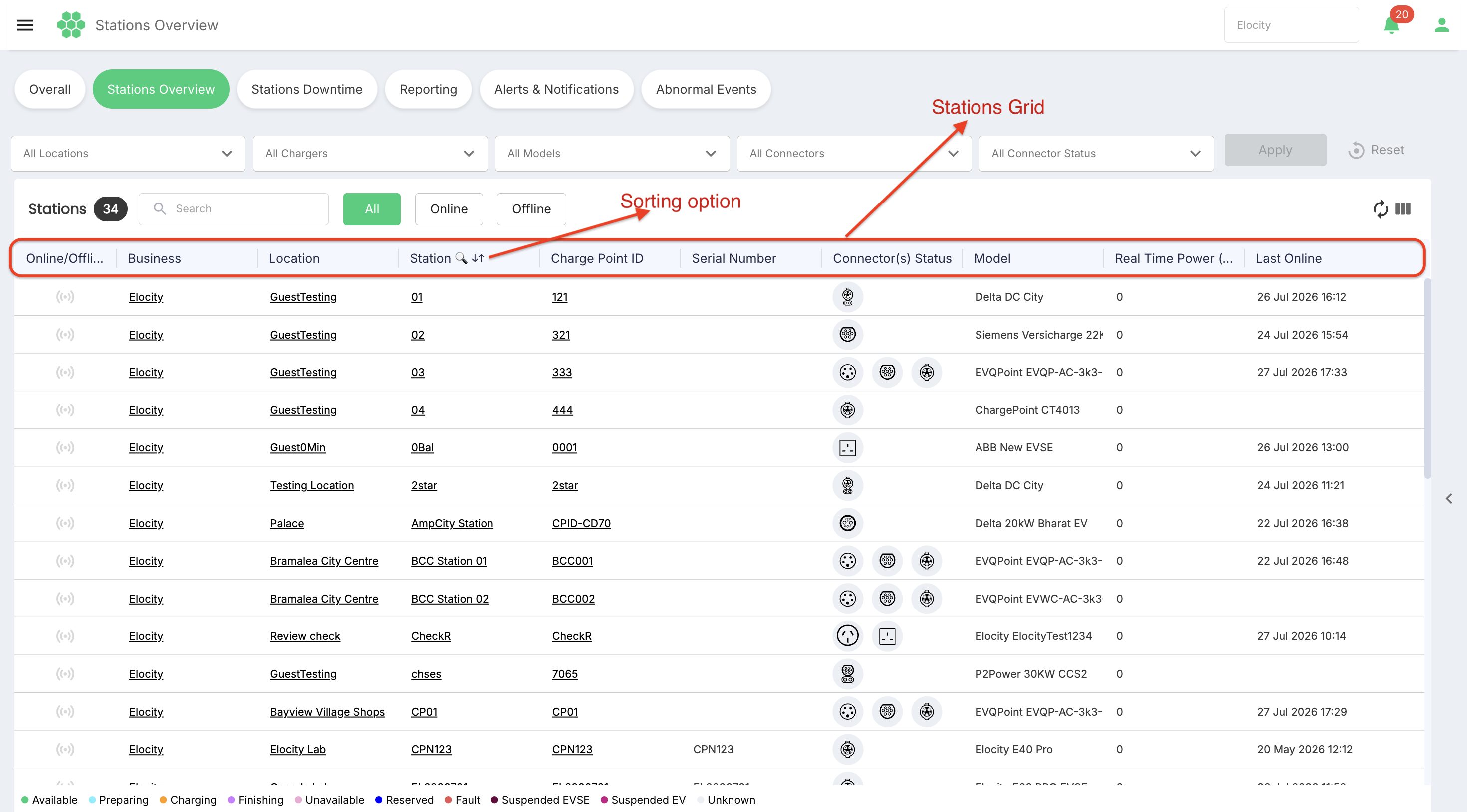Click the second connector icon for BCC Station 01
1467x812 pixels.
click(887, 561)
